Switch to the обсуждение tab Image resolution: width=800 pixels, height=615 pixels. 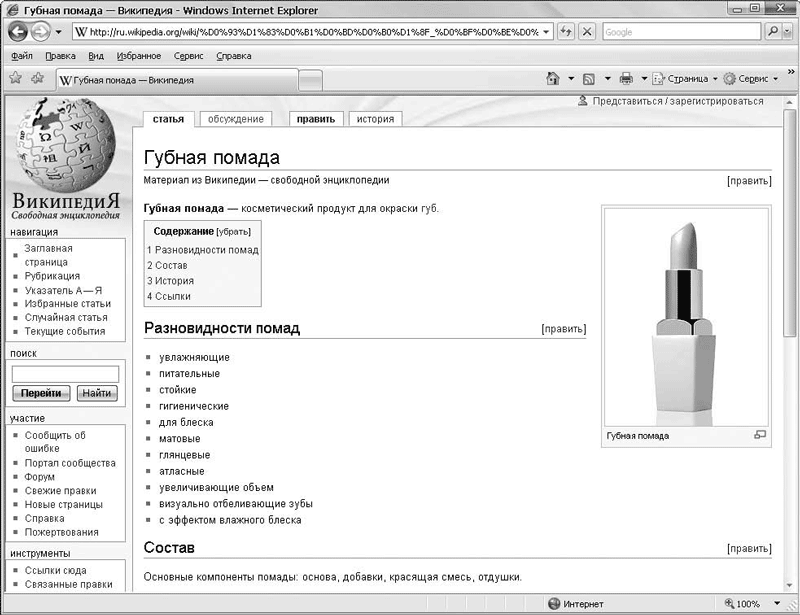[x=235, y=119]
